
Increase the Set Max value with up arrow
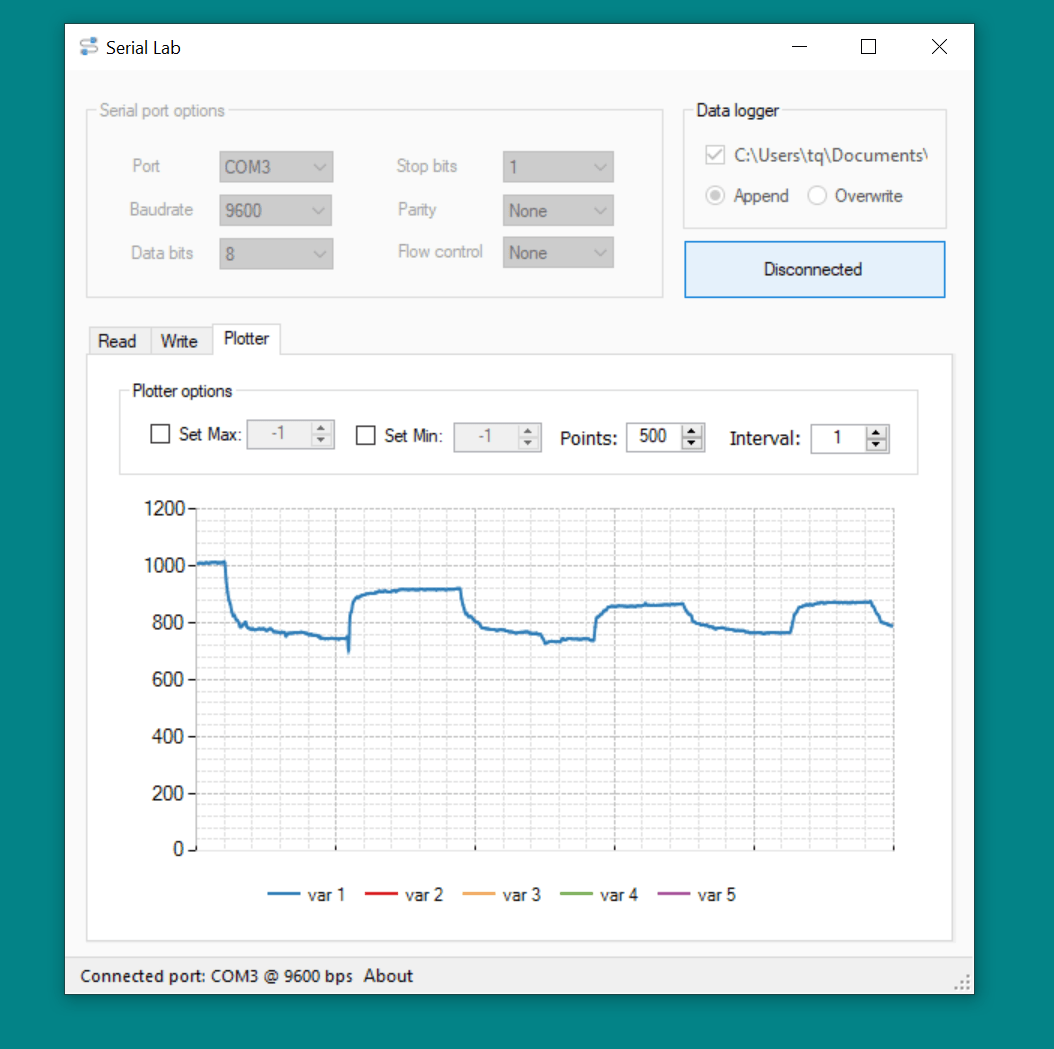321,427
